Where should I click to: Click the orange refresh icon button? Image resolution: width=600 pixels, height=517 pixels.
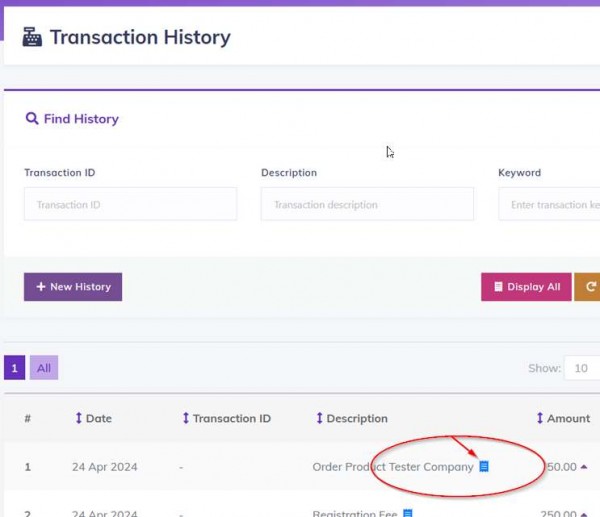click(587, 287)
